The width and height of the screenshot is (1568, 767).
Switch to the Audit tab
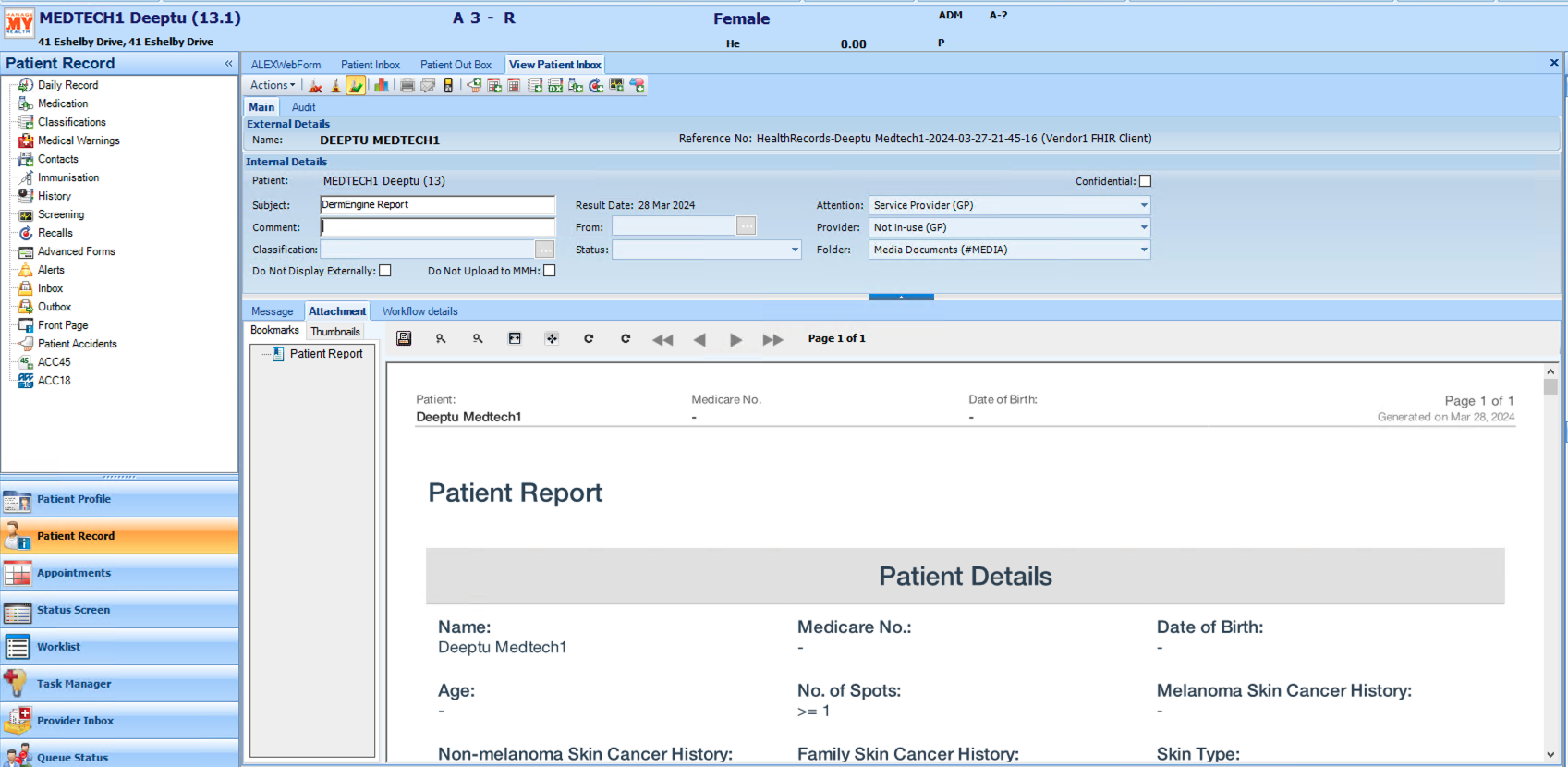(303, 107)
